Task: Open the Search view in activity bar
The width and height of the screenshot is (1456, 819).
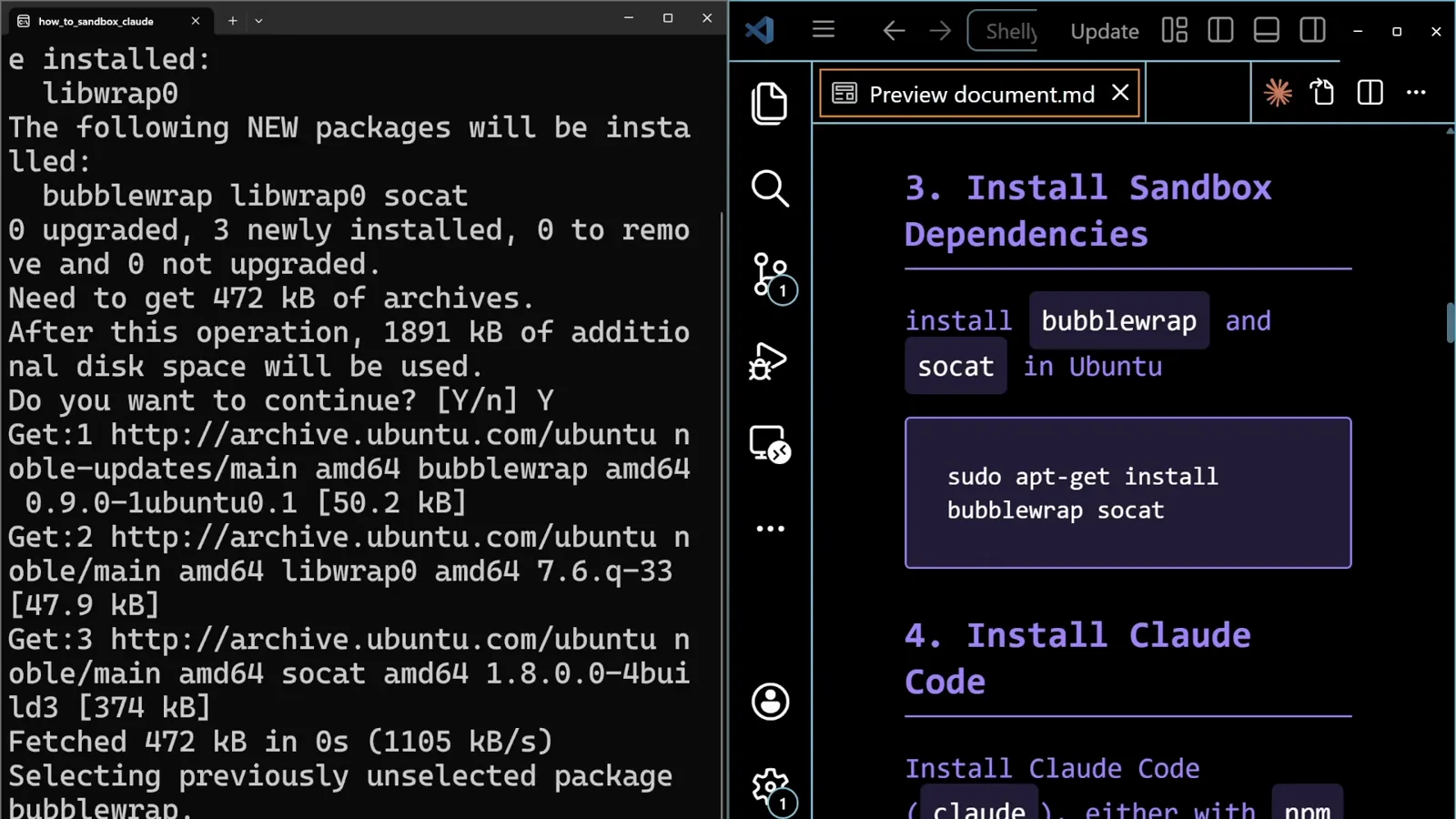Action: pyautogui.click(x=770, y=188)
